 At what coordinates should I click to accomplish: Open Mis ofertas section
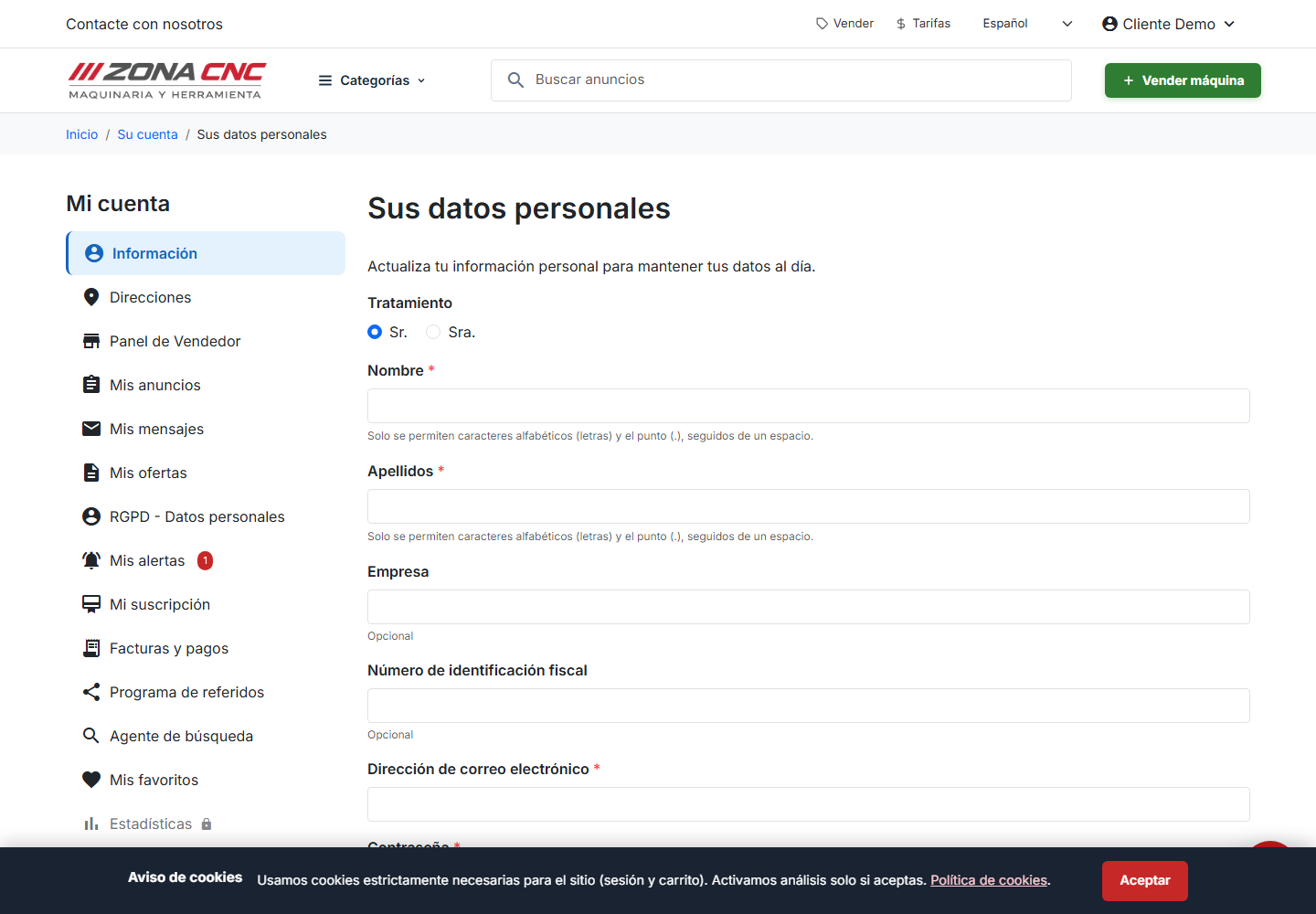pyautogui.click(x=206, y=473)
